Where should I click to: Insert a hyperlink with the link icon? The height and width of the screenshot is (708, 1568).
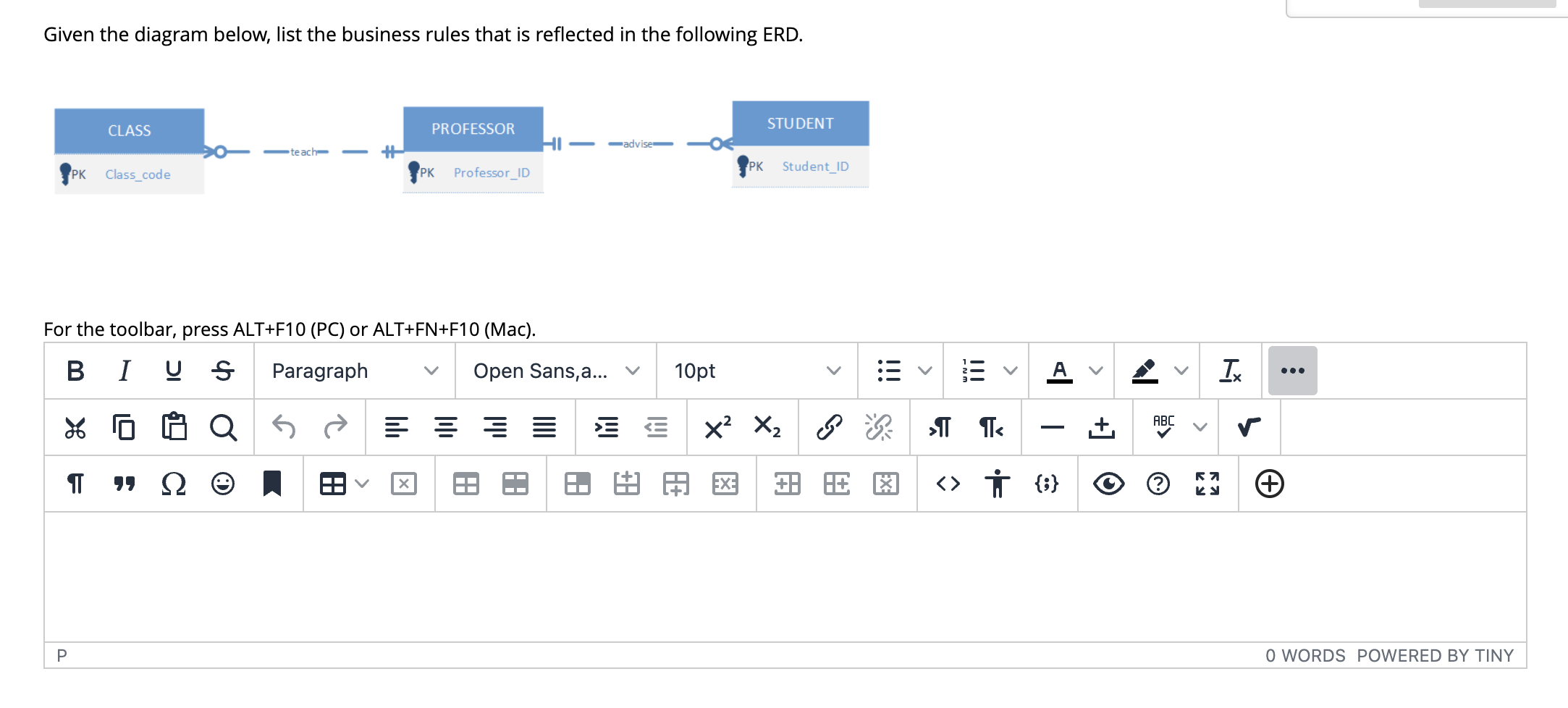[x=828, y=428]
